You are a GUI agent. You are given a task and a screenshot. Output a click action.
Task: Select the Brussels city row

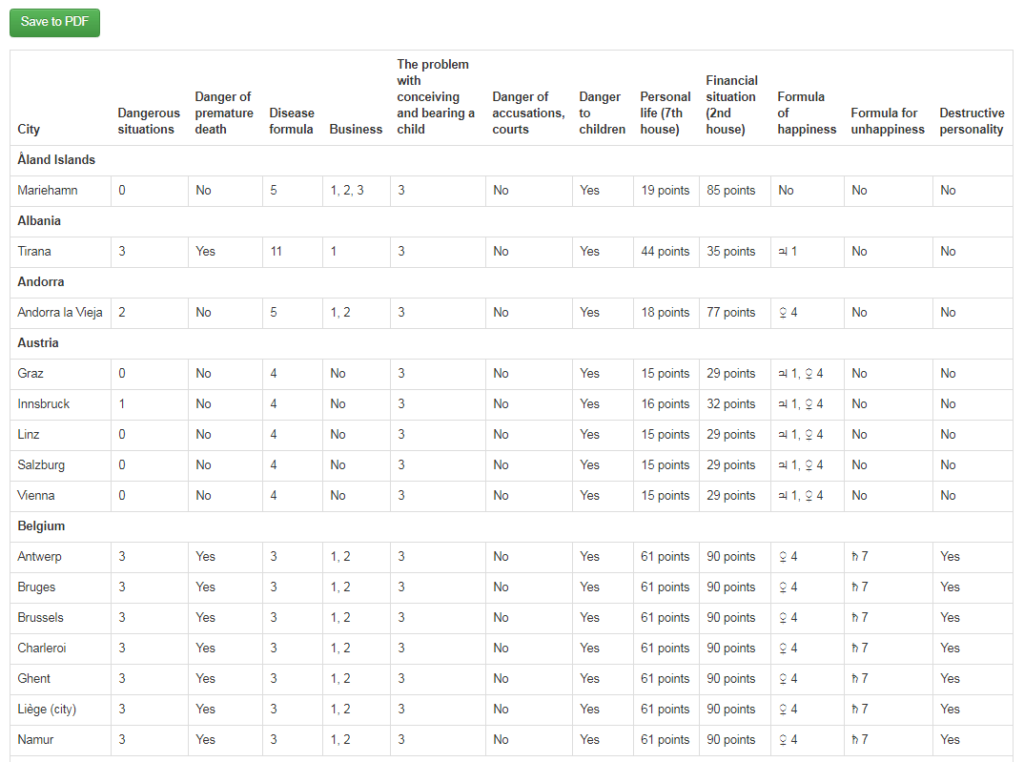coord(40,618)
